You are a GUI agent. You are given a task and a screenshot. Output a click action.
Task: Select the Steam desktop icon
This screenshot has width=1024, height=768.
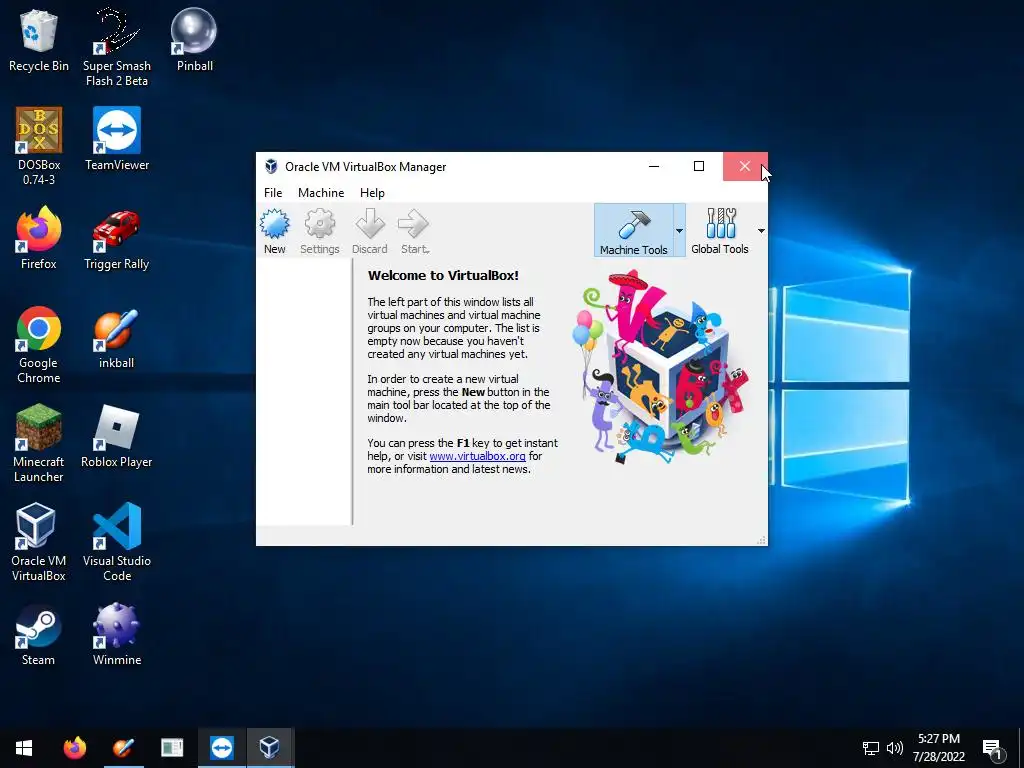click(39, 635)
